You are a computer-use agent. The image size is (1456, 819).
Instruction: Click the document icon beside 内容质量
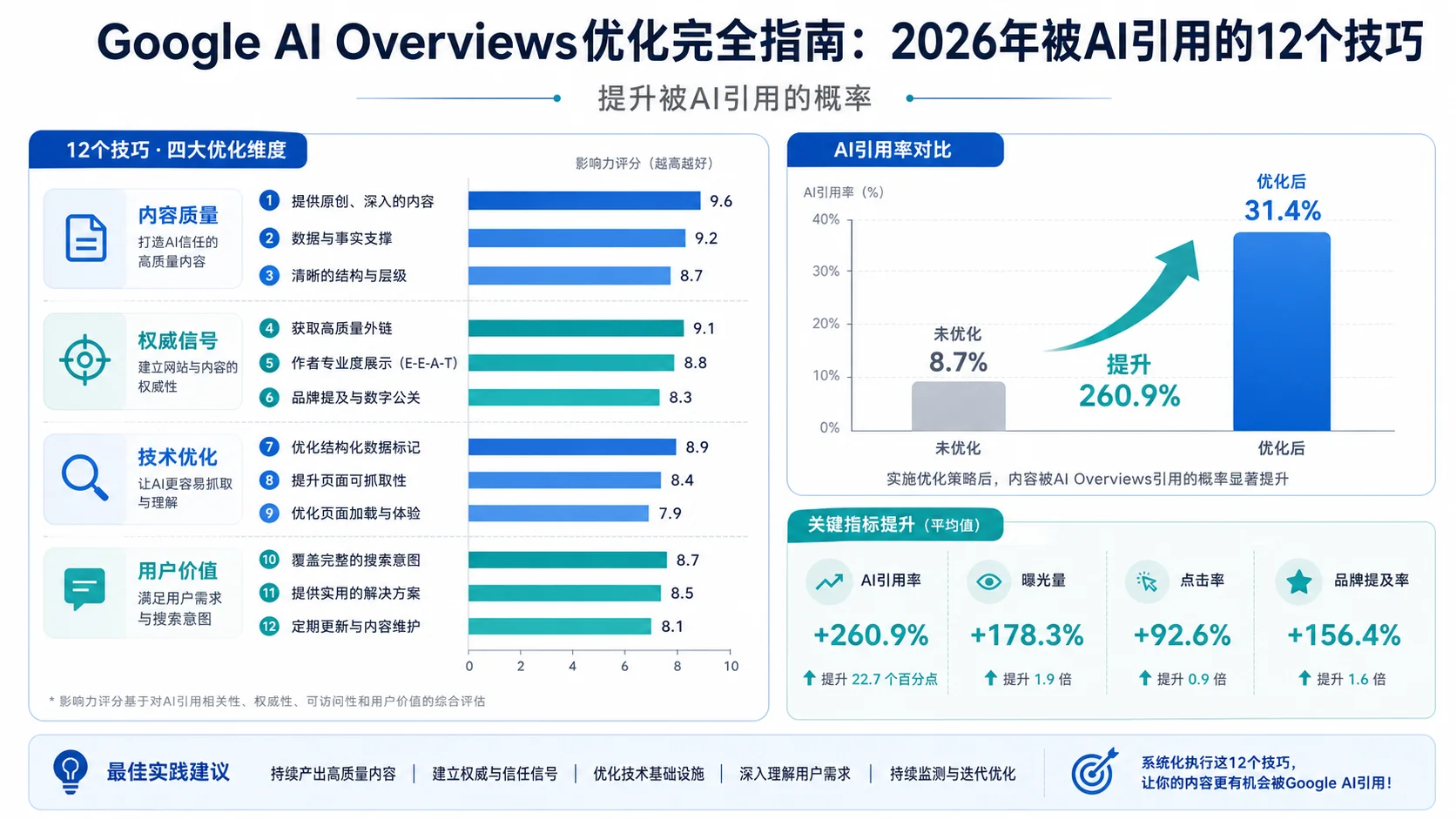[x=85, y=238]
